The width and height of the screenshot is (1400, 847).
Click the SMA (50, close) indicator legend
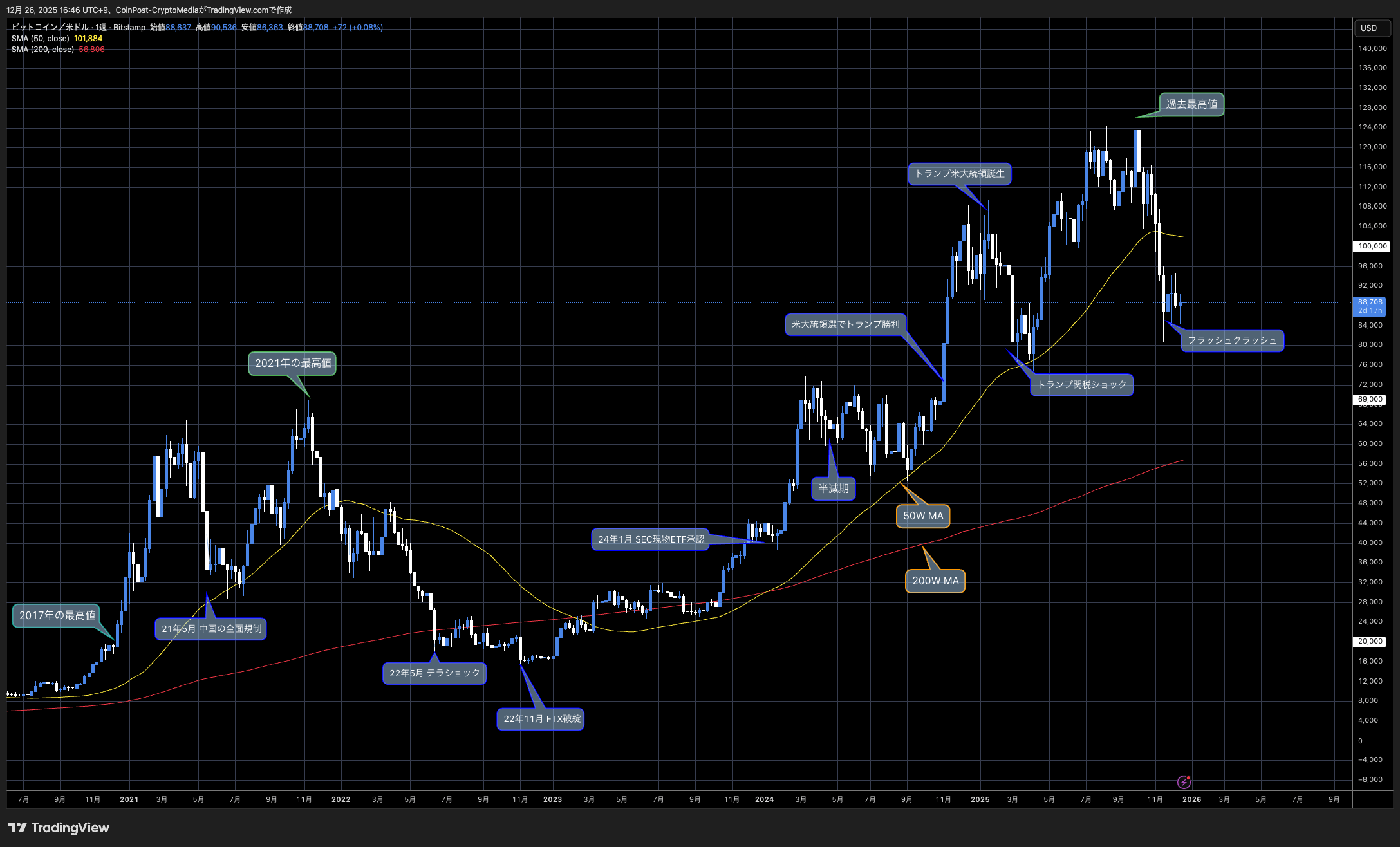click(41, 39)
